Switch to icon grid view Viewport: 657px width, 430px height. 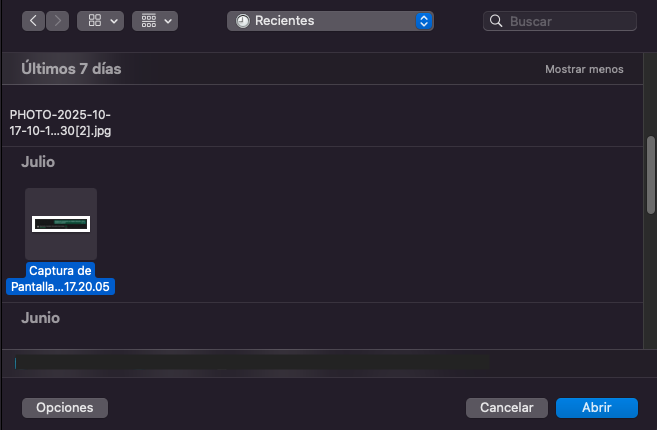pyautogui.click(x=93, y=20)
